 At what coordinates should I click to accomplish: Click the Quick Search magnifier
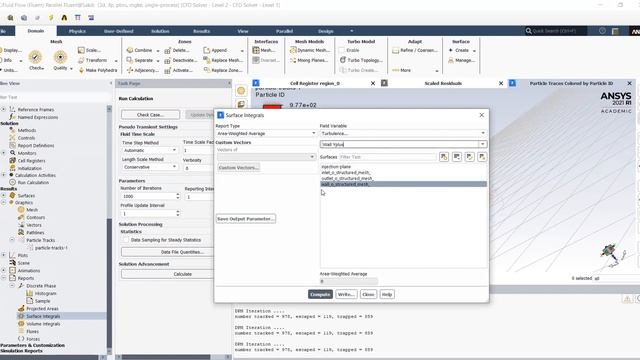tap(529, 31)
